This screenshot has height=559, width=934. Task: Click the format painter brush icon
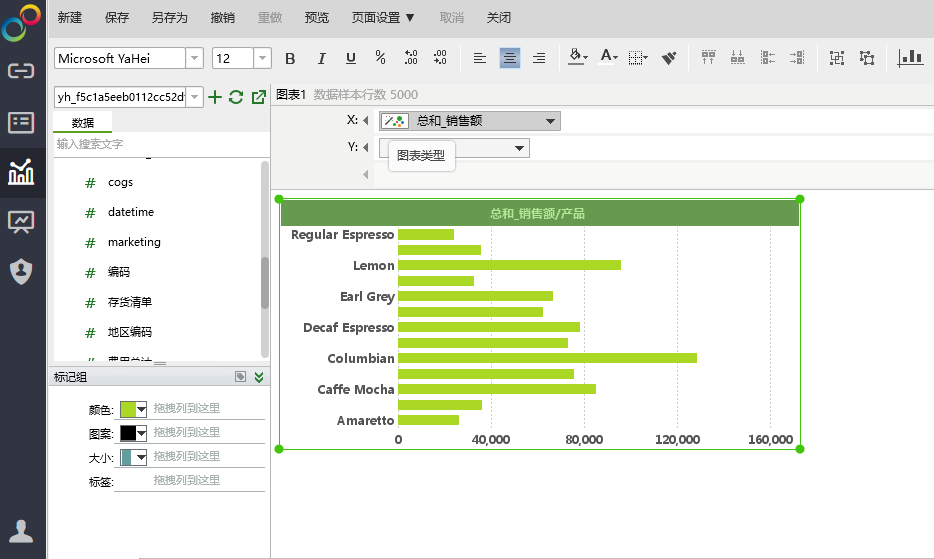pyautogui.click(x=669, y=58)
